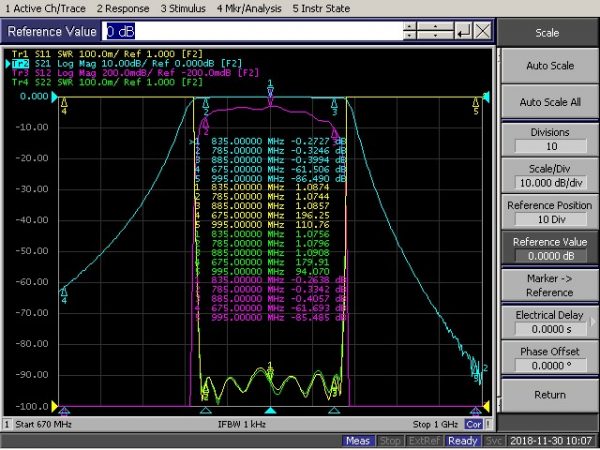
Task: Open the 3 Stimulus menu
Action: pyautogui.click(x=183, y=8)
